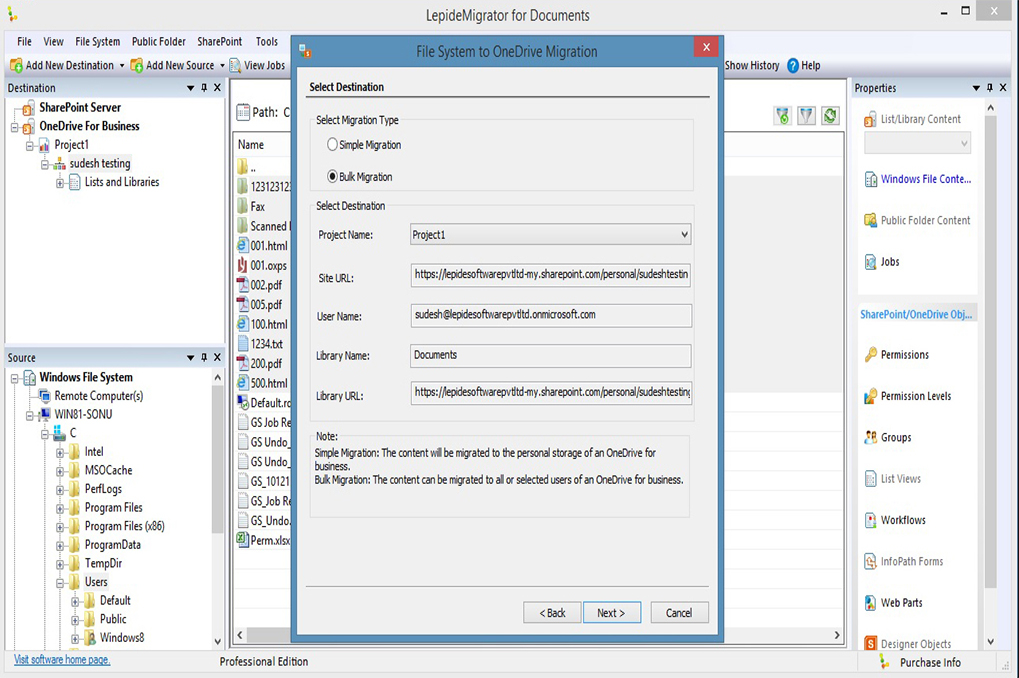The image size is (1019, 678).
Task: Select the Simple Migration radio button
Action: tap(331, 143)
